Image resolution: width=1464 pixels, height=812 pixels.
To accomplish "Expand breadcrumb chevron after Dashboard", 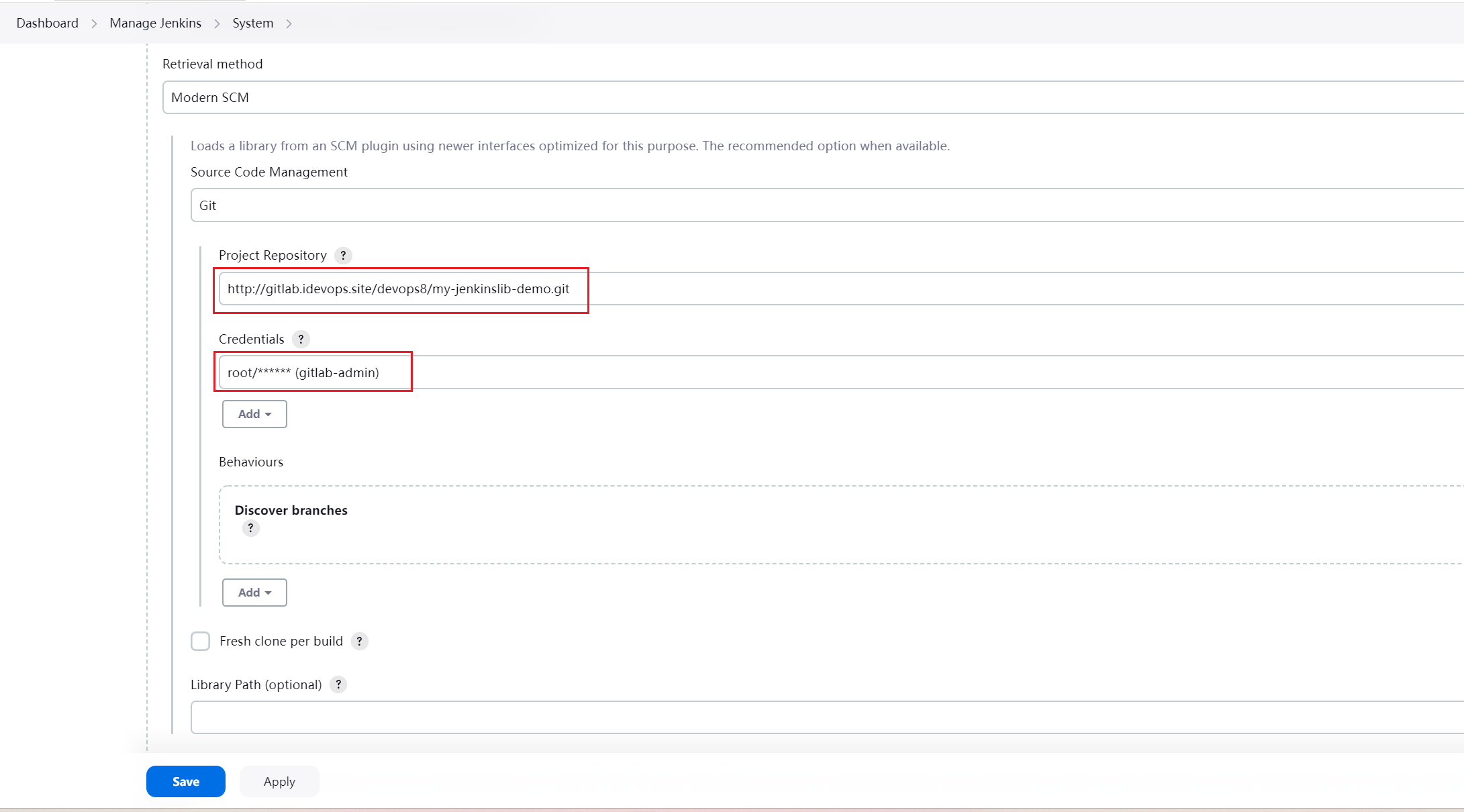I will pyautogui.click(x=94, y=23).
